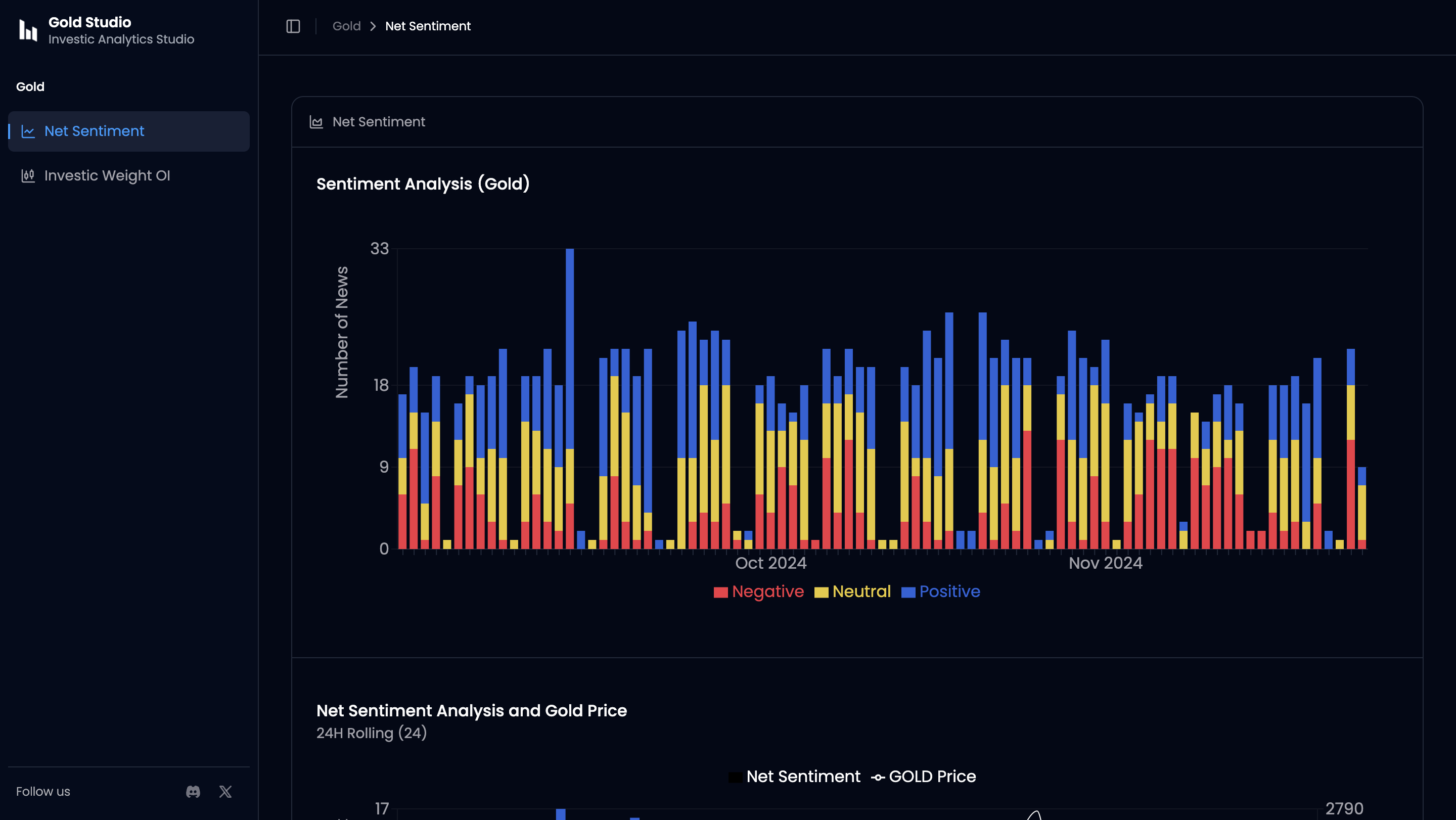Open the Discord follow link icon
Screen dimensions: 1456x820
193,791
